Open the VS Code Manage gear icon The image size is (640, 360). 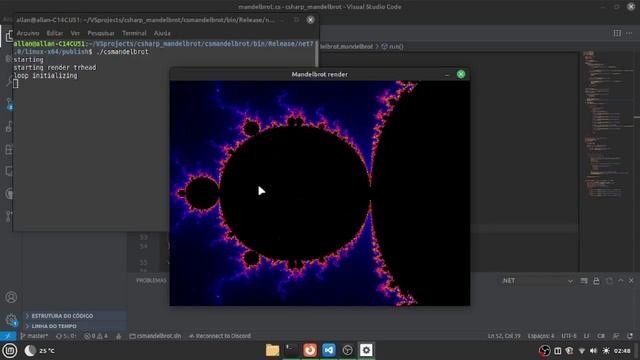click(x=11, y=320)
